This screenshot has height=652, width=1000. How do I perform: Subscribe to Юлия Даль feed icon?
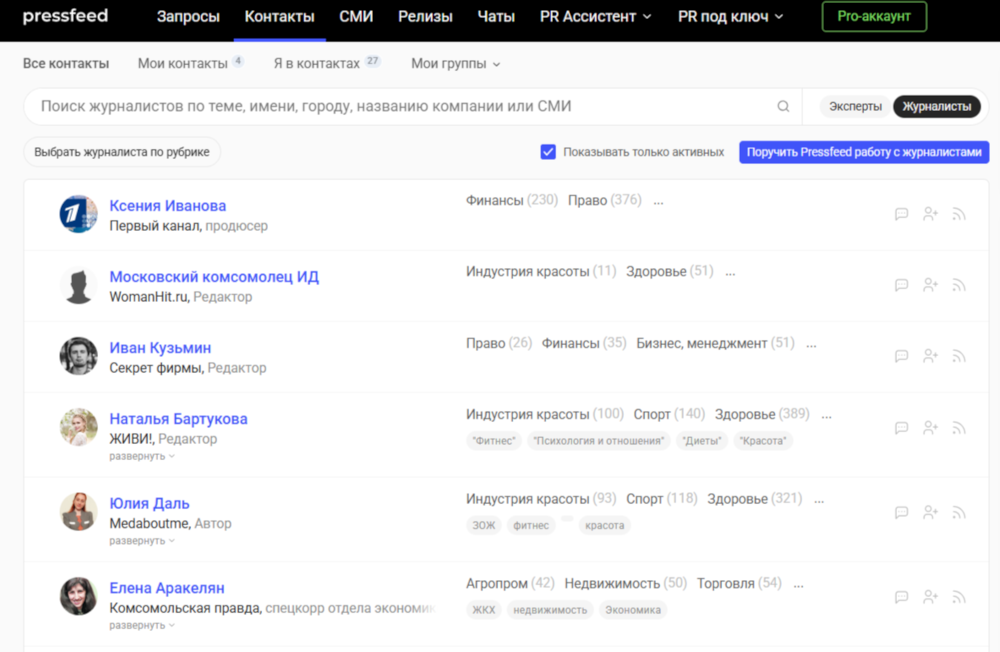[959, 512]
